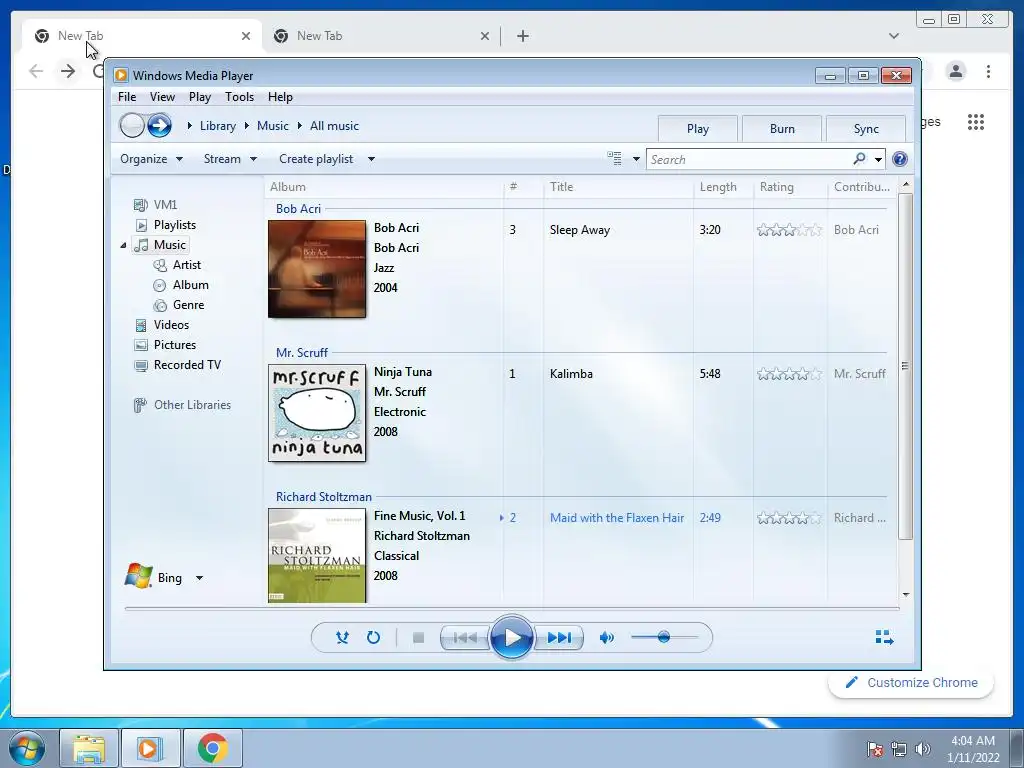Open the view options dropdown arrow

pyautogui.click(x=636, y=159)
